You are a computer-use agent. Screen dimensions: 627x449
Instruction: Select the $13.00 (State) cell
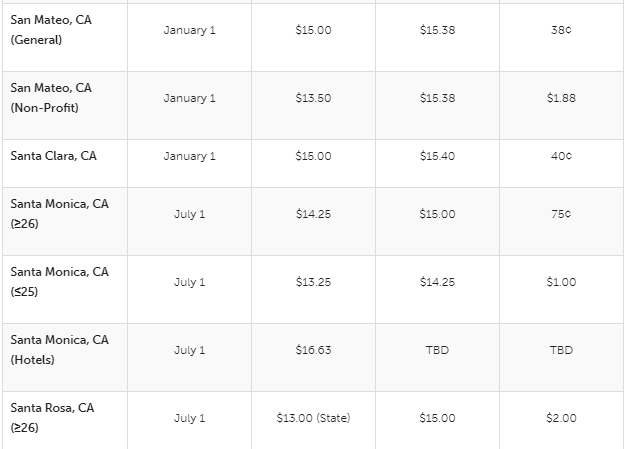point(313,418)
